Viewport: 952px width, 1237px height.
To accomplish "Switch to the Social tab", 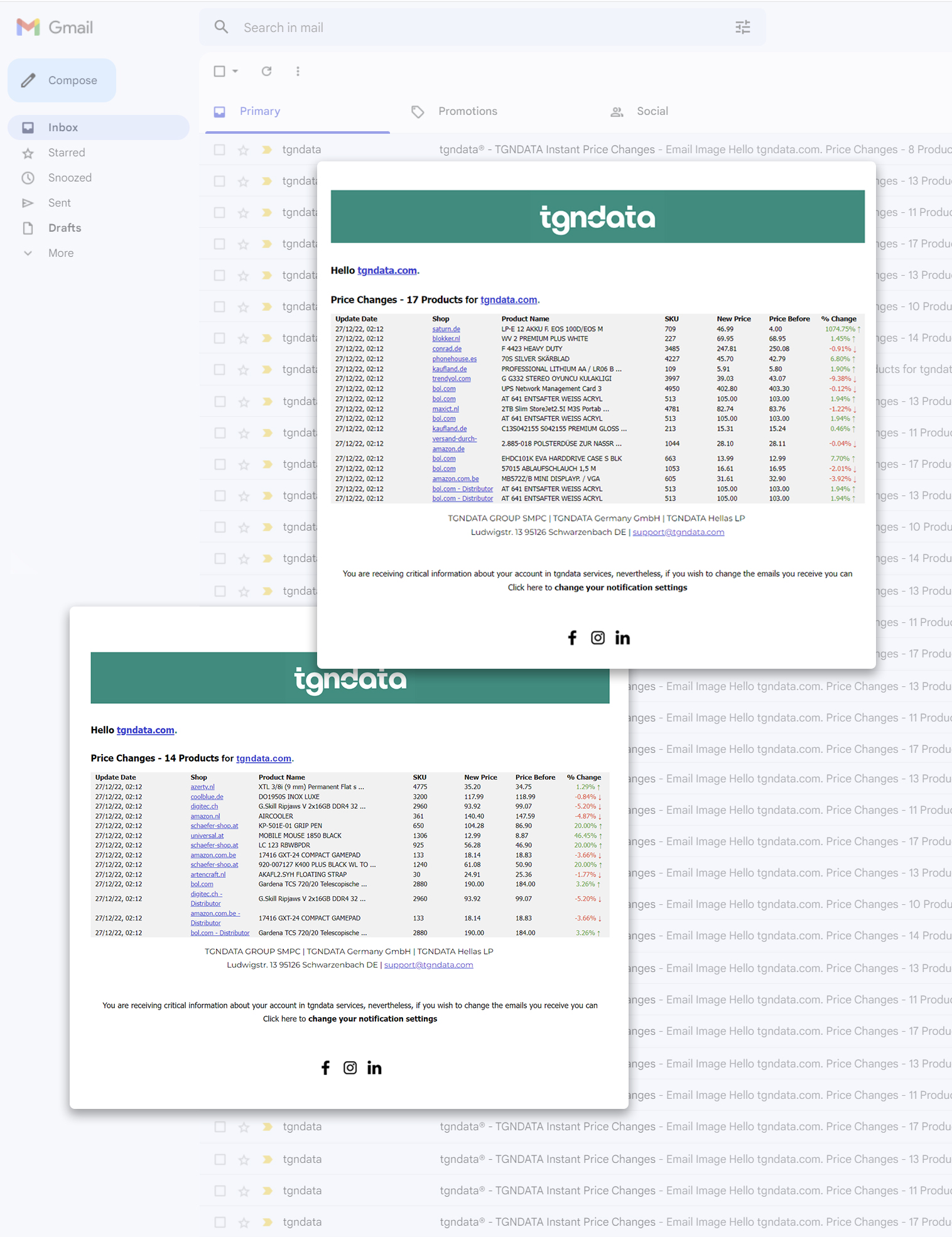I will (x=652, y=111).
